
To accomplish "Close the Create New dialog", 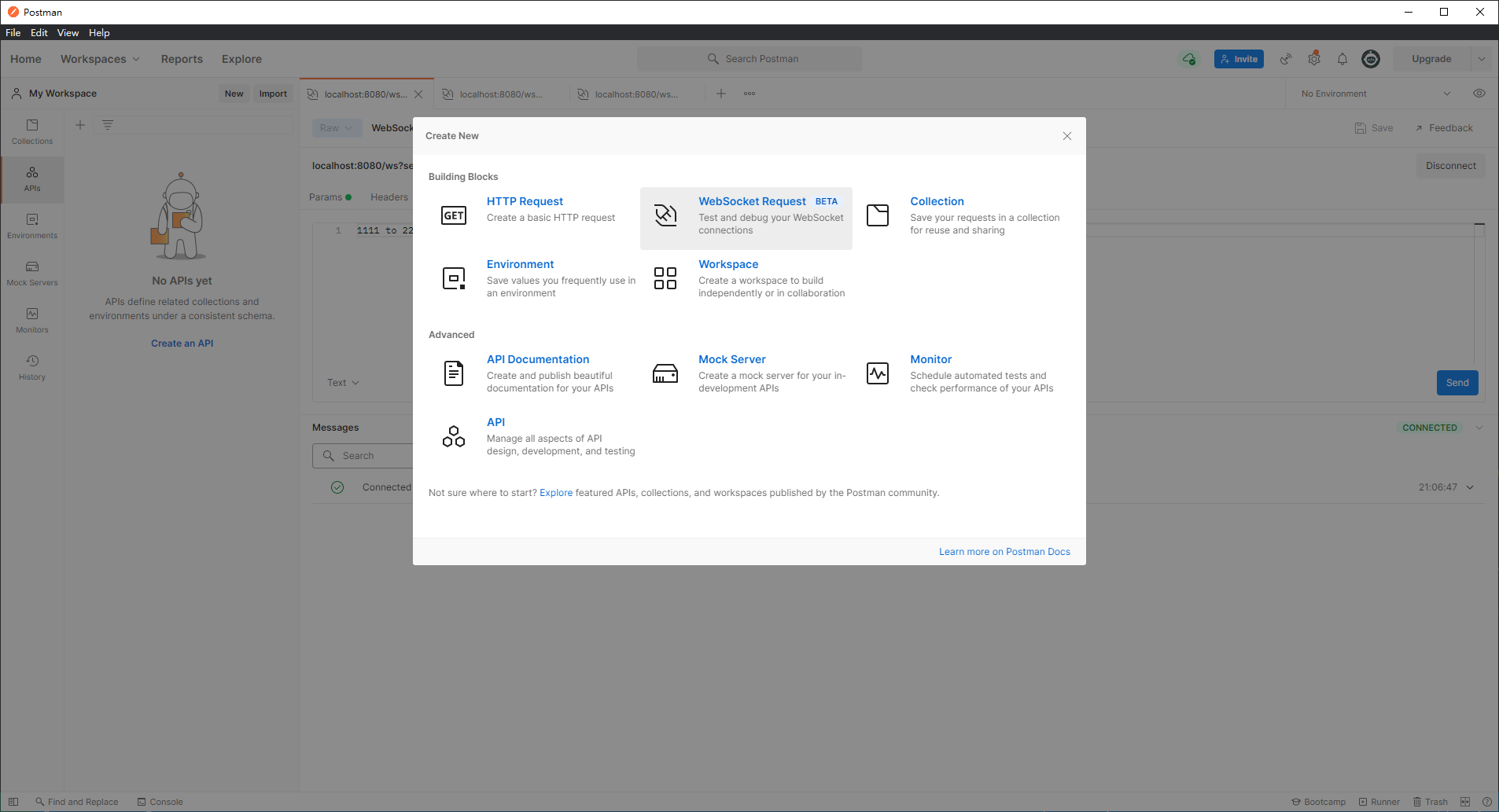I will tap(1067, 136).
